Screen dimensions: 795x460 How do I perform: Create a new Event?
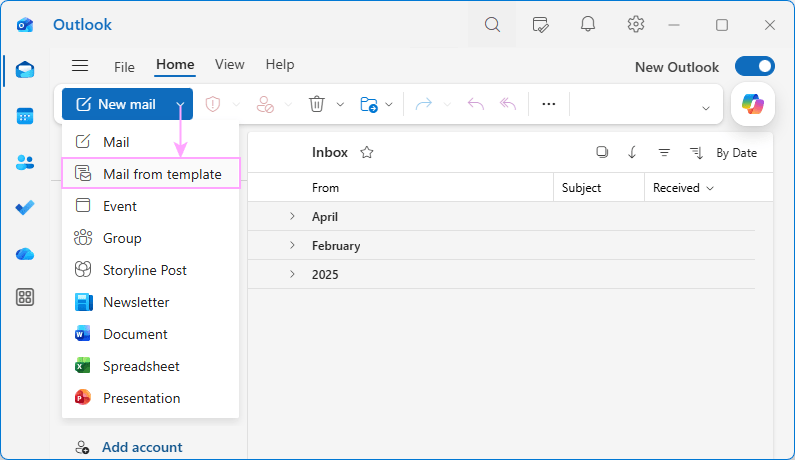150,206
